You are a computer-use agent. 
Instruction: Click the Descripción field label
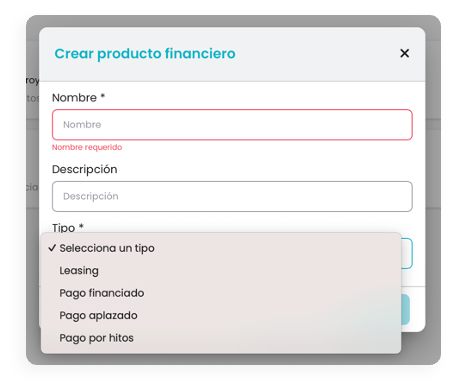(85, 169)
